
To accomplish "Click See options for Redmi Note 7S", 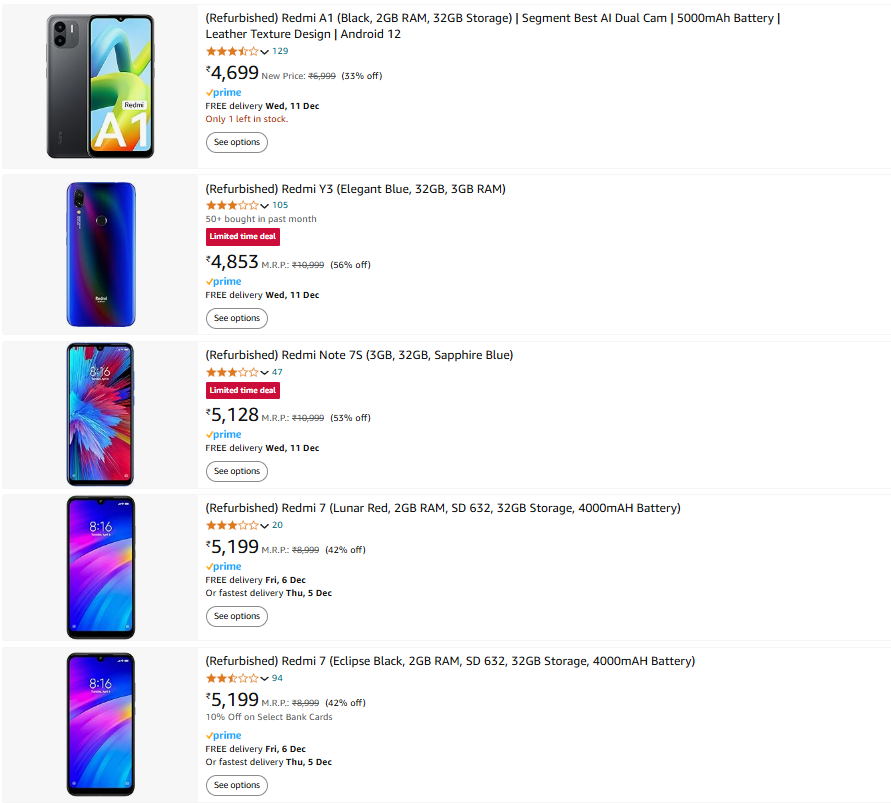I will click(x=236, y=471).
